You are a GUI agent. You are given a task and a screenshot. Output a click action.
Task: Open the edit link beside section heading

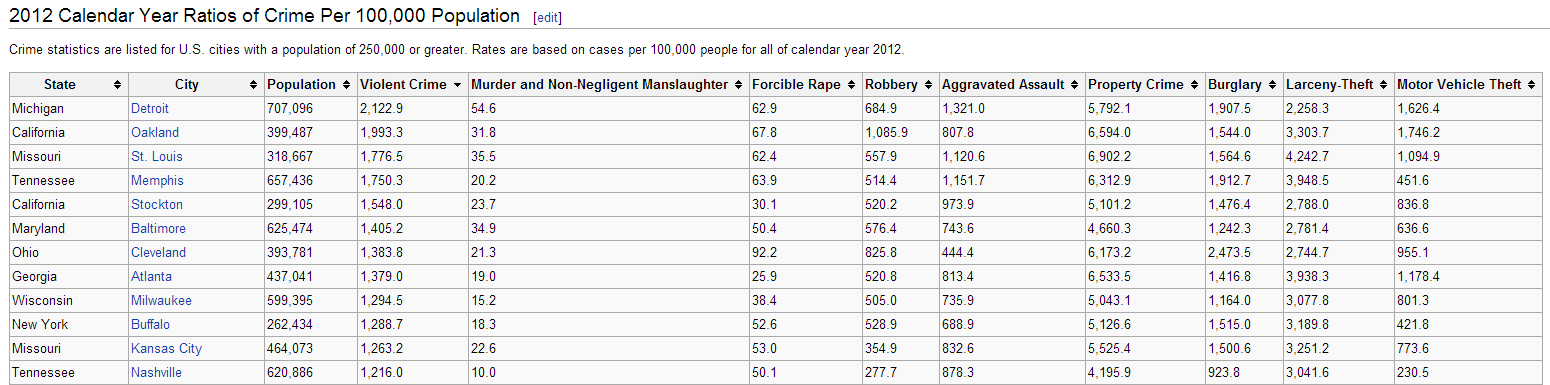click(548, 18)
